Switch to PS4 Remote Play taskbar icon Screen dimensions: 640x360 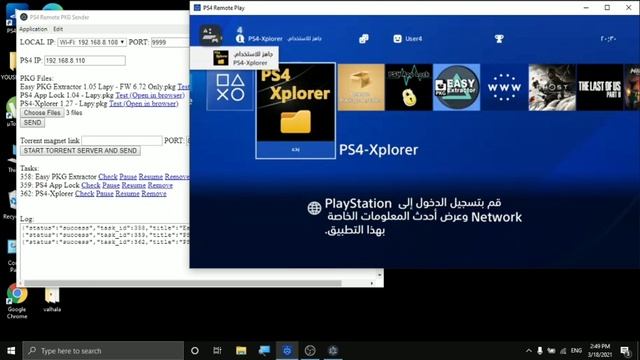pyautogui.click(x=287, y=351)
